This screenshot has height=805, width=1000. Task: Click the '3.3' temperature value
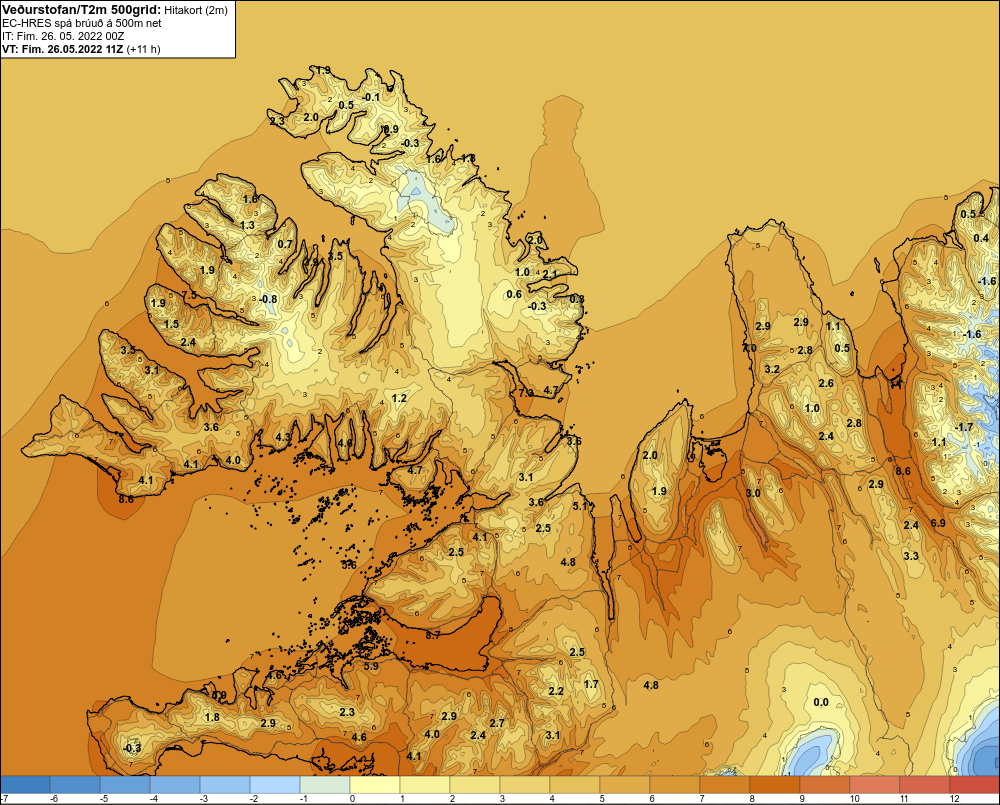(x=911, y=556)
